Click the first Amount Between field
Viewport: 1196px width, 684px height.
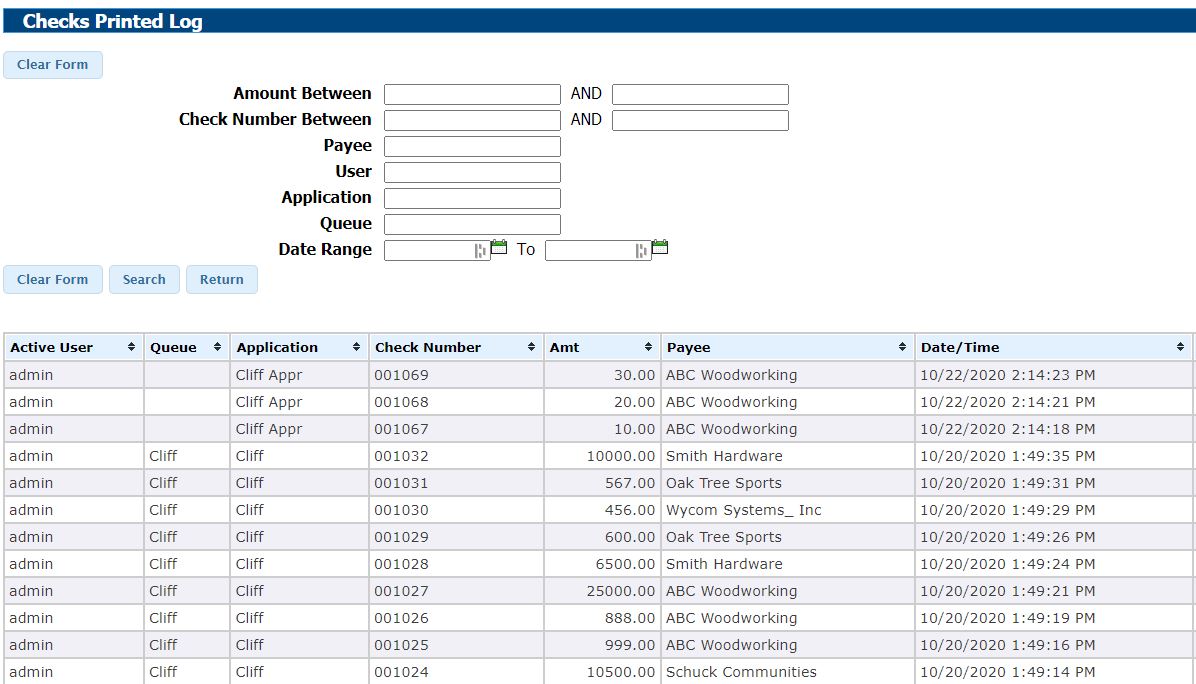click(471, 93)
